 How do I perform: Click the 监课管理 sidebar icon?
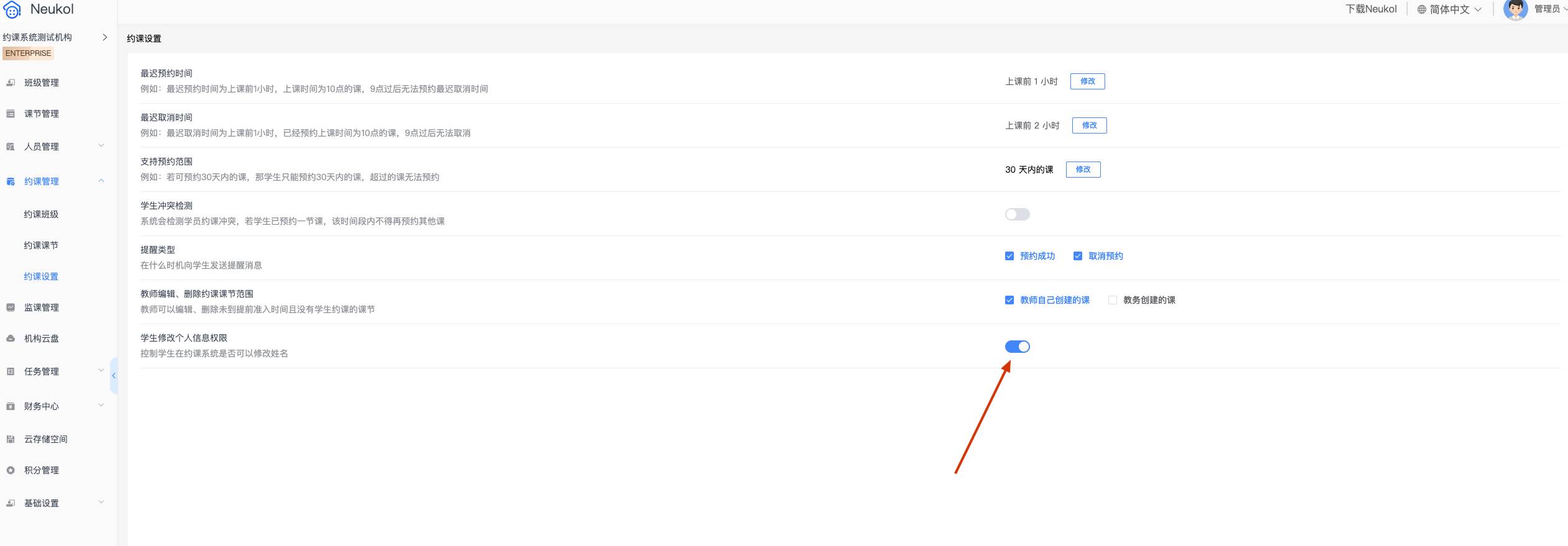pyautogui.click(x=11, y=307)
